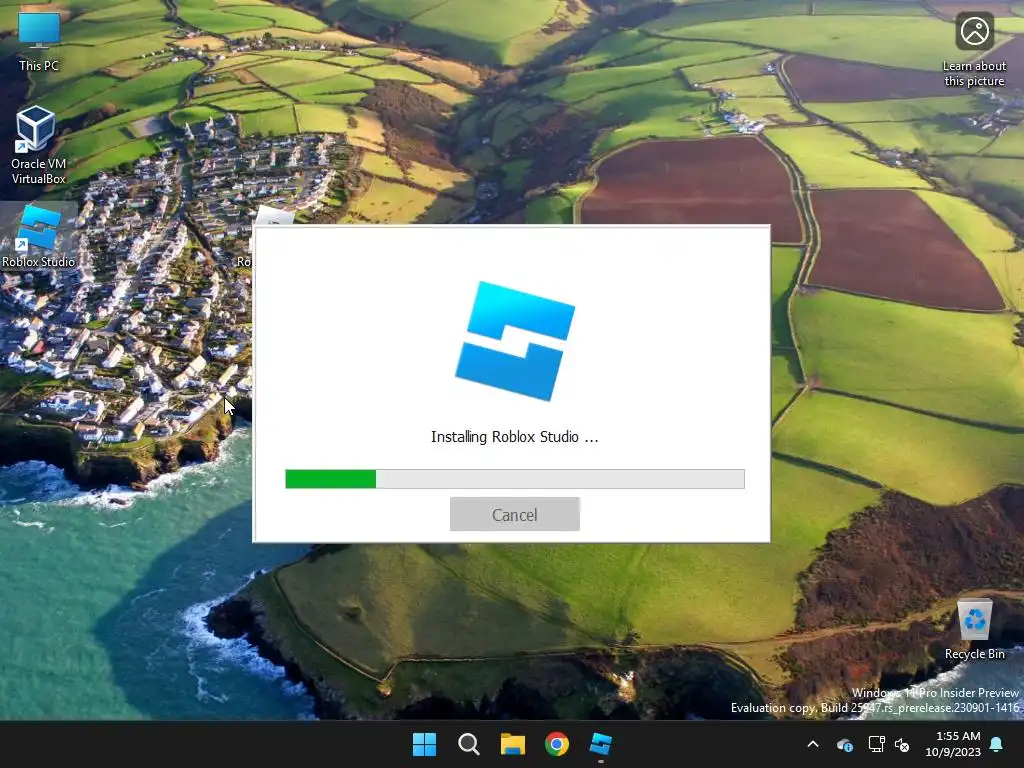The height and width of the screenshot is (768, 1024).
Task: Click the Installing Roblox Studio status text
Action: pos(515,437)
